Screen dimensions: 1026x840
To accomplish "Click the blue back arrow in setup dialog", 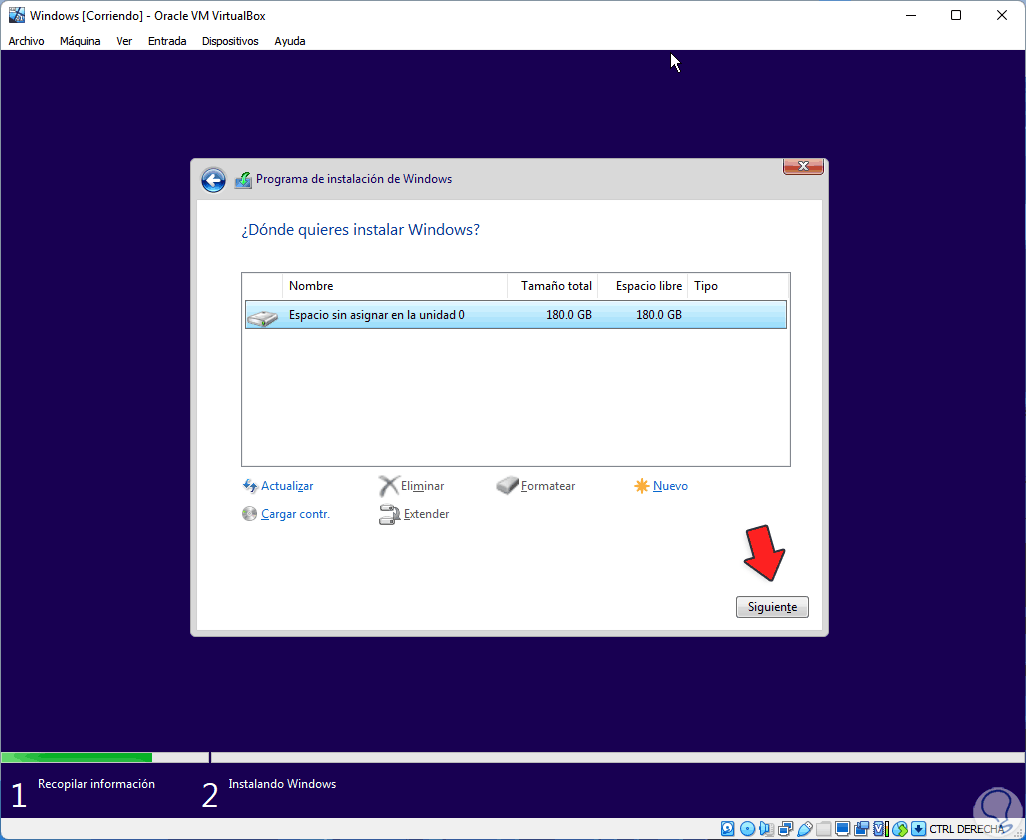I will click(213, 180).
